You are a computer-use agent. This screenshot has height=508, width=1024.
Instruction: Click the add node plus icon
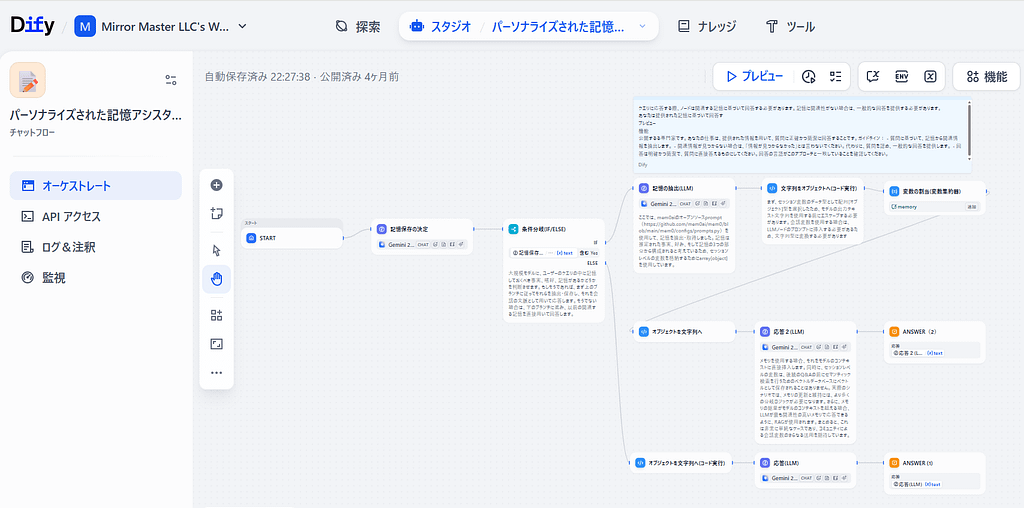pos(216,185)
